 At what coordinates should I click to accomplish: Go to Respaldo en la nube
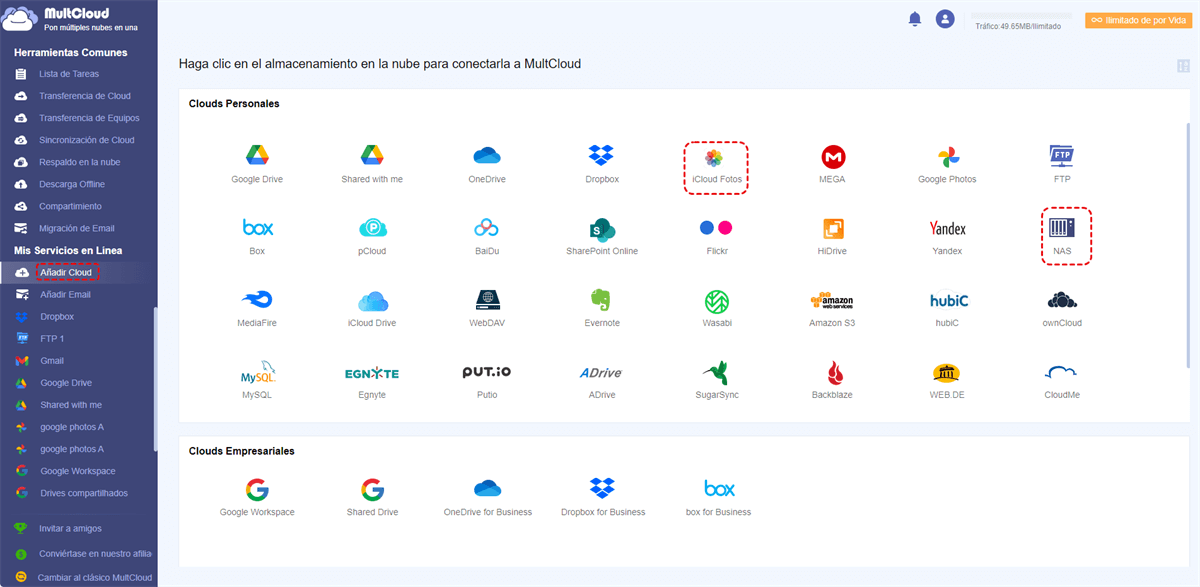pos(78,162)
